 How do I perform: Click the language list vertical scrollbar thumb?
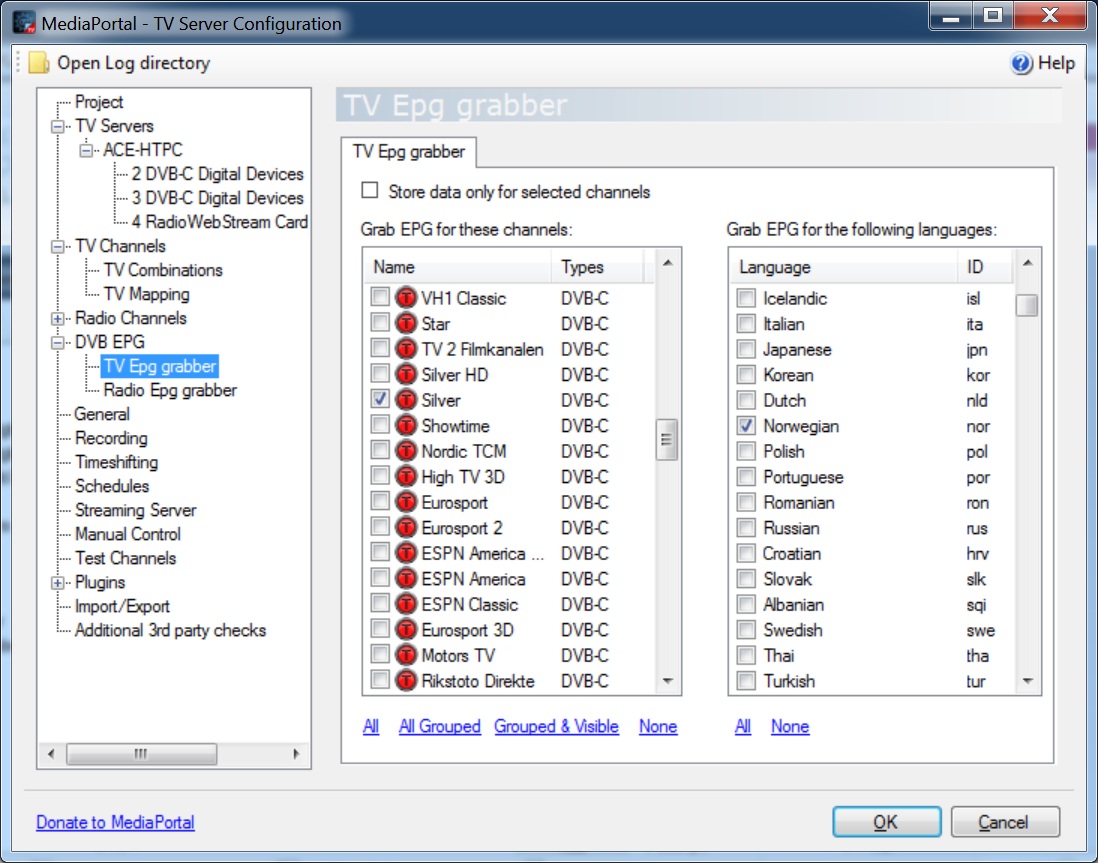(x=1027, y=305)
